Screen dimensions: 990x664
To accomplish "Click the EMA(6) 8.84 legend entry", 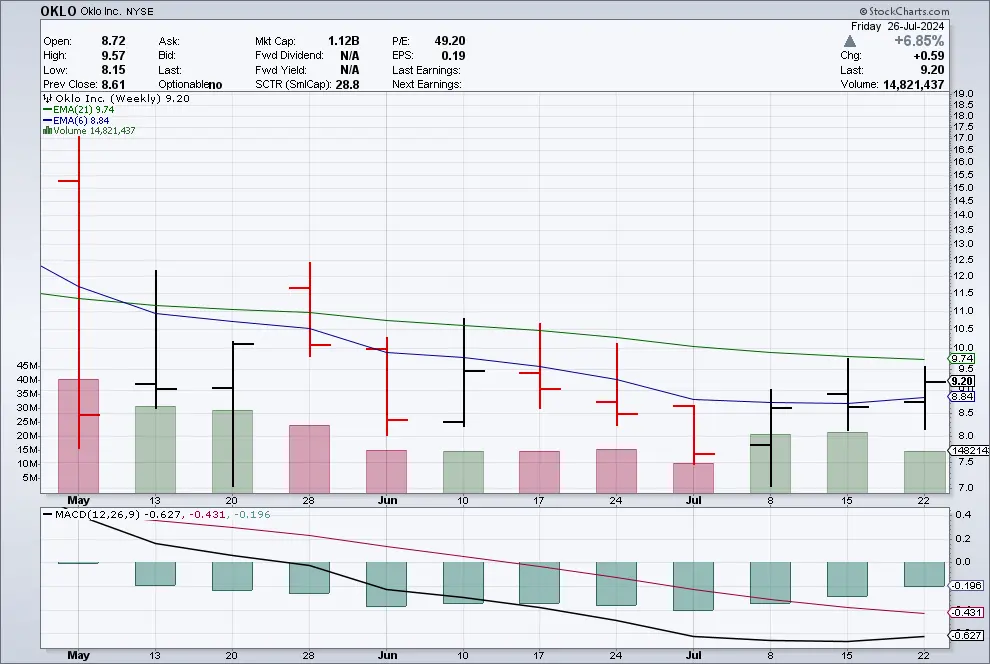I will point(76,120).
